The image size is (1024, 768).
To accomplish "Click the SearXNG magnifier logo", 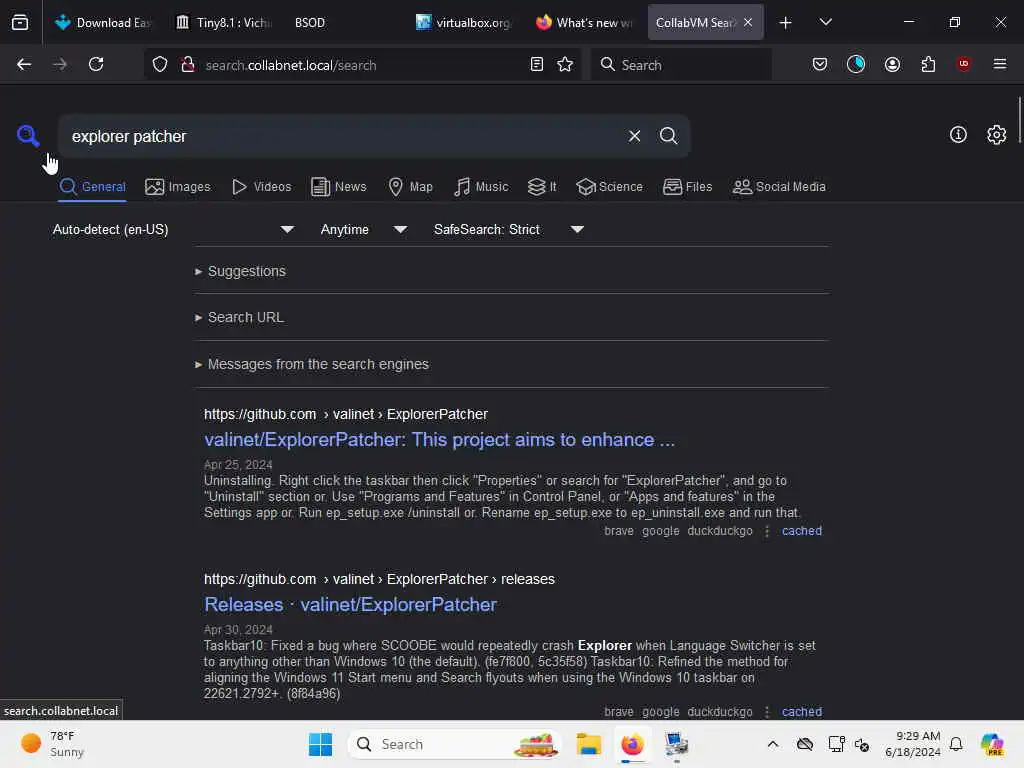I will [x=28, y=135].
